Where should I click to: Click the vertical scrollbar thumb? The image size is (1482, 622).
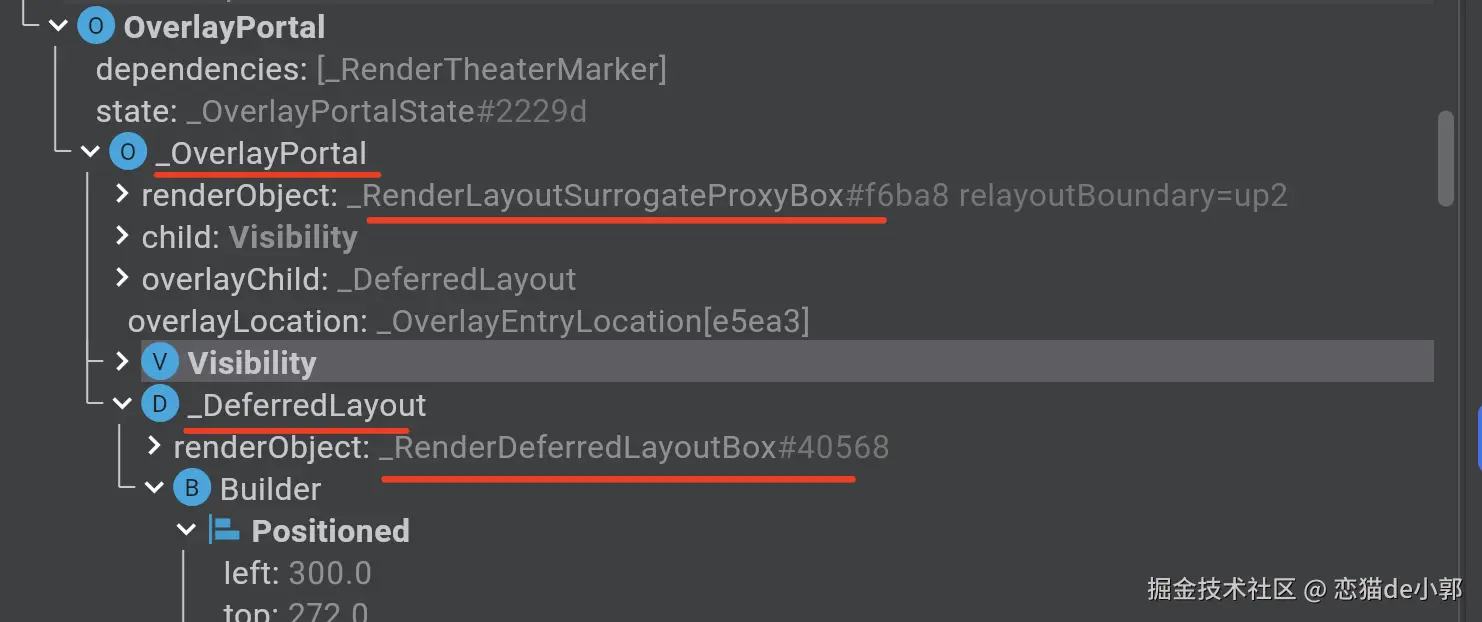pyautogui.click(x=1445, y=158)
